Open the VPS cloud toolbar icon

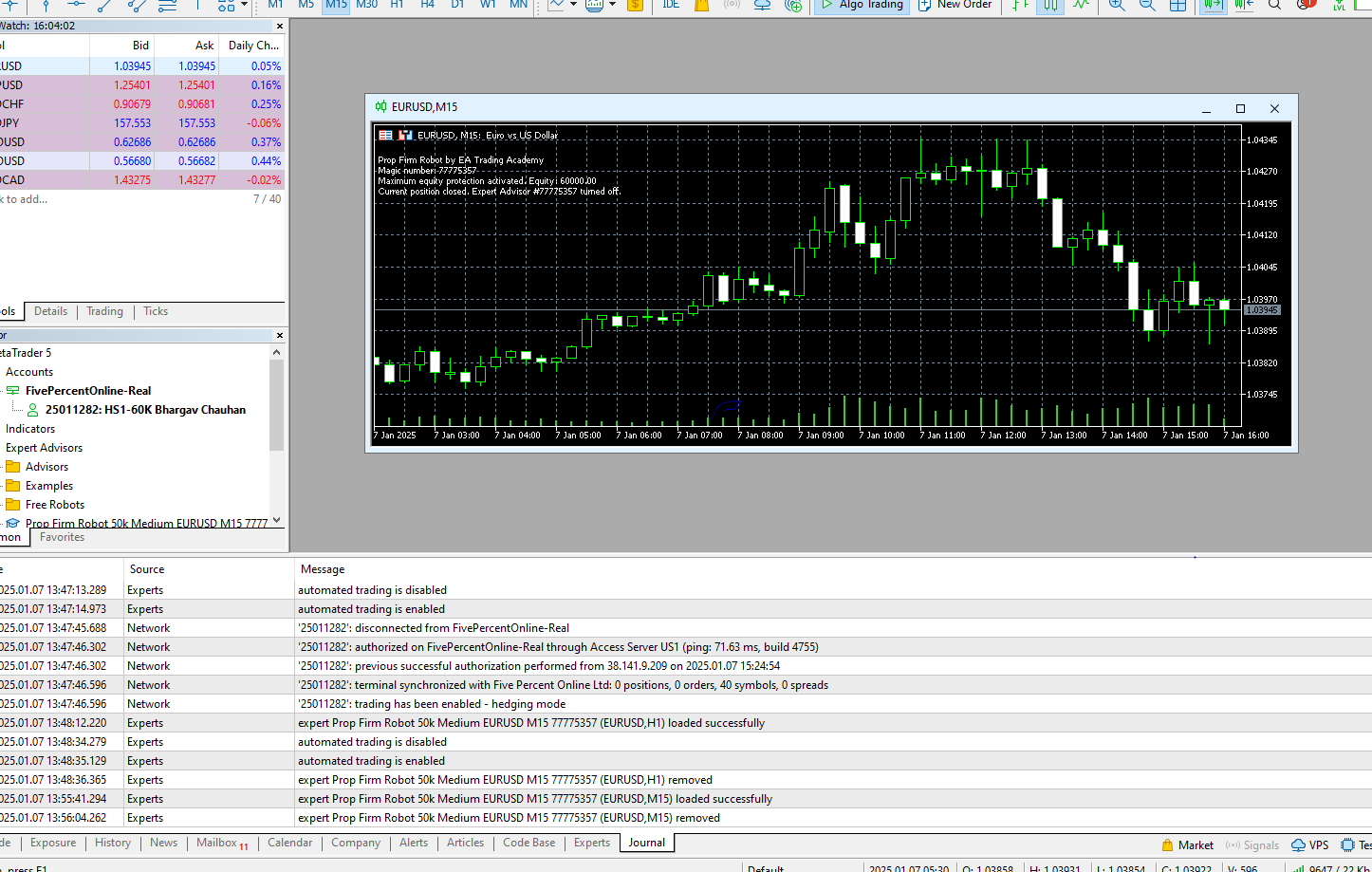tap(762, 5)
